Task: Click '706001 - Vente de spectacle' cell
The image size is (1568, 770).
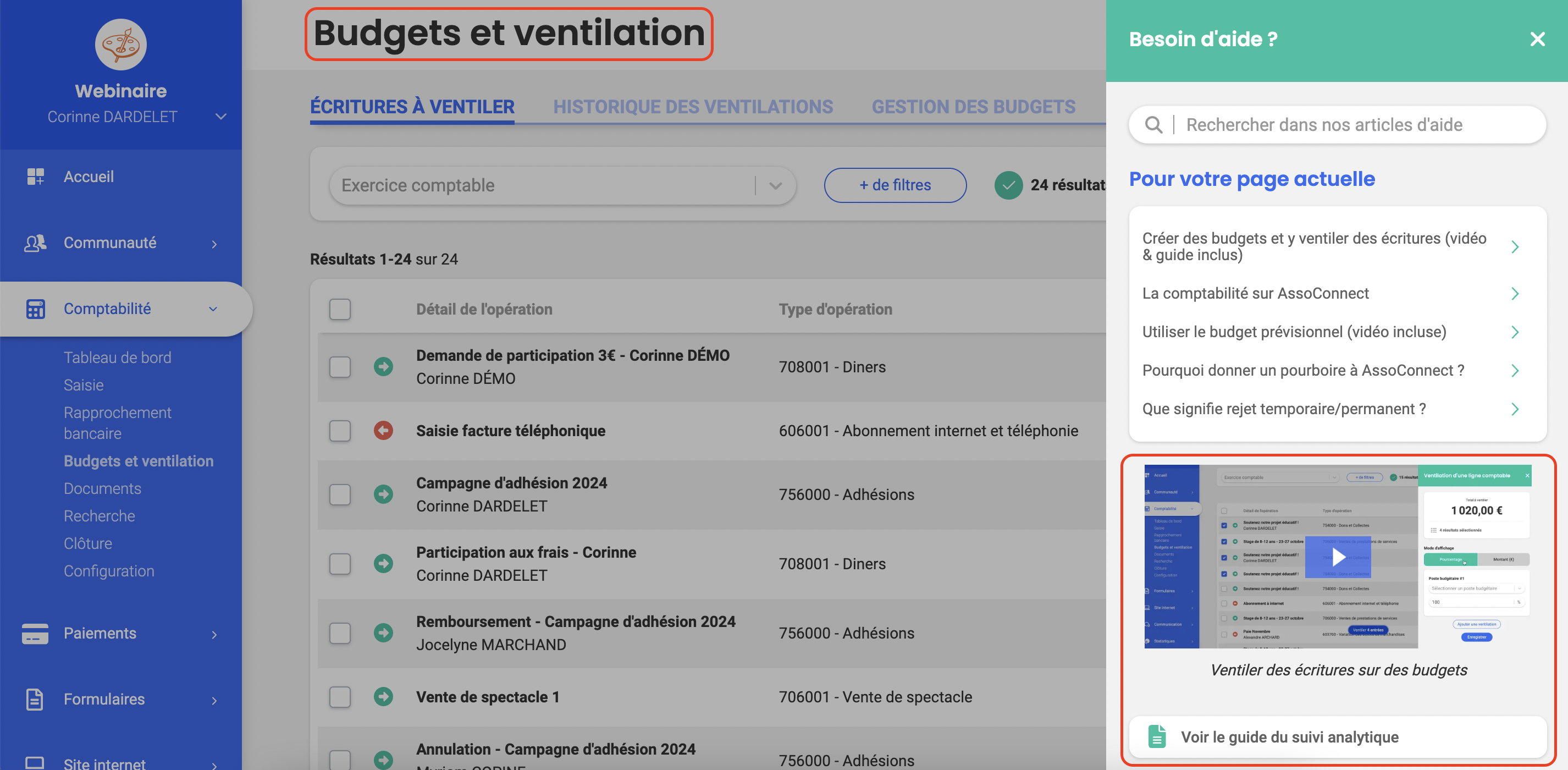Action: 875,697
